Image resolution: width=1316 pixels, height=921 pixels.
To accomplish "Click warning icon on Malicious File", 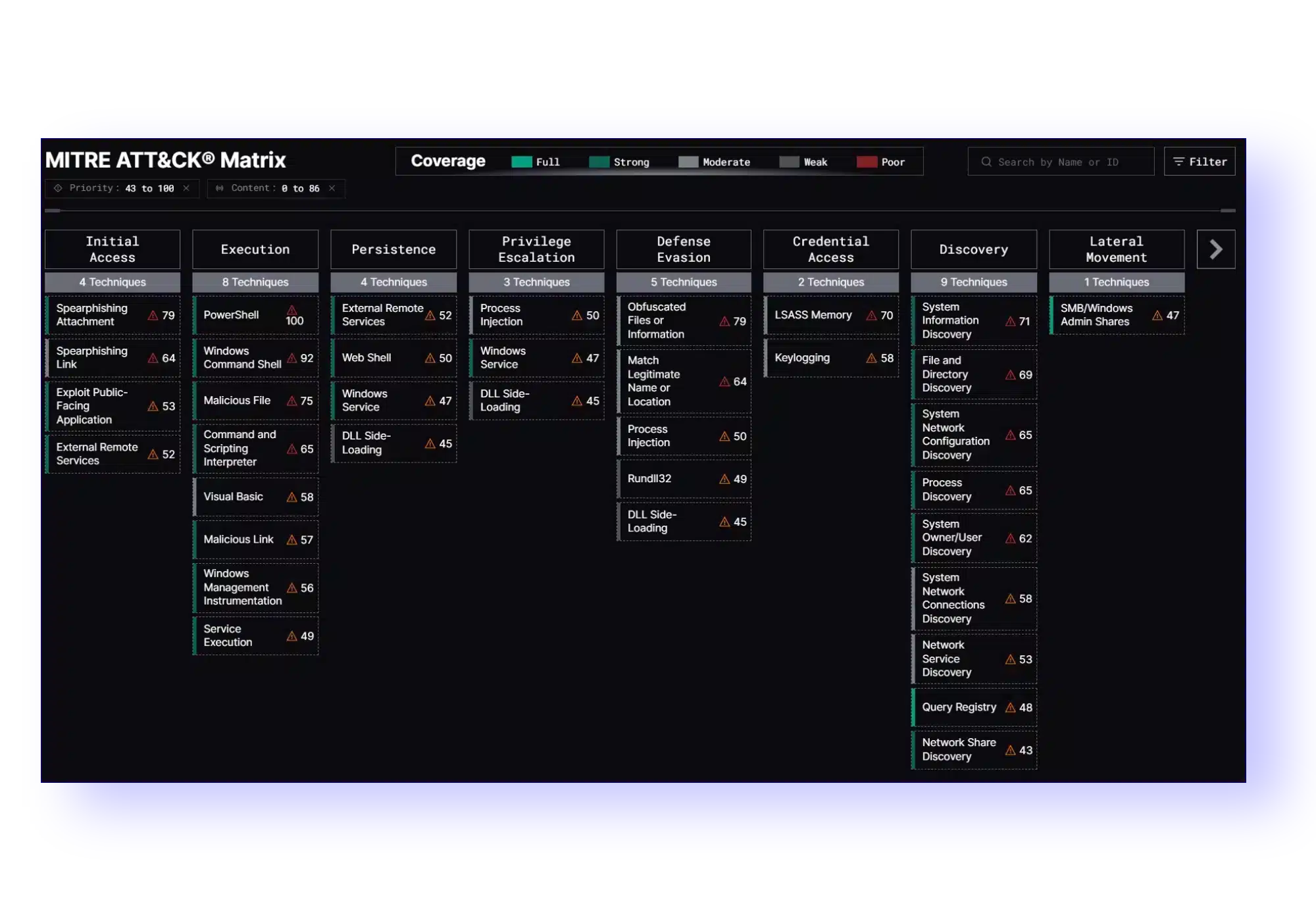I will [x=292, y=401].
